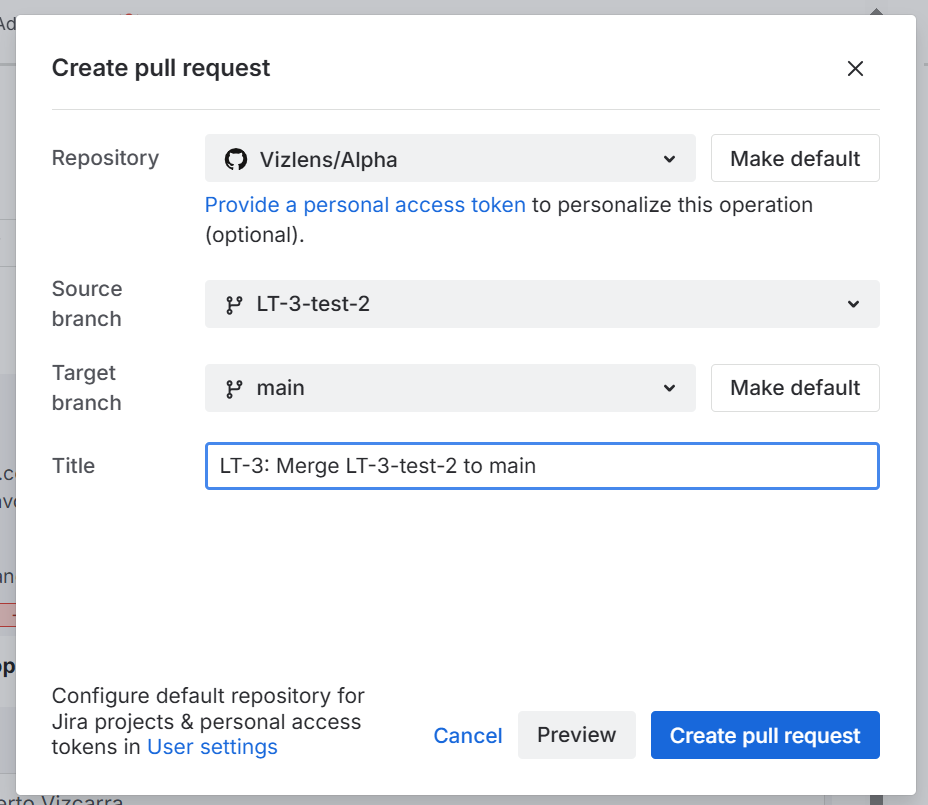Click the Preview button
The height and width of the screenshot is (805, 928).
pos(576,735)
